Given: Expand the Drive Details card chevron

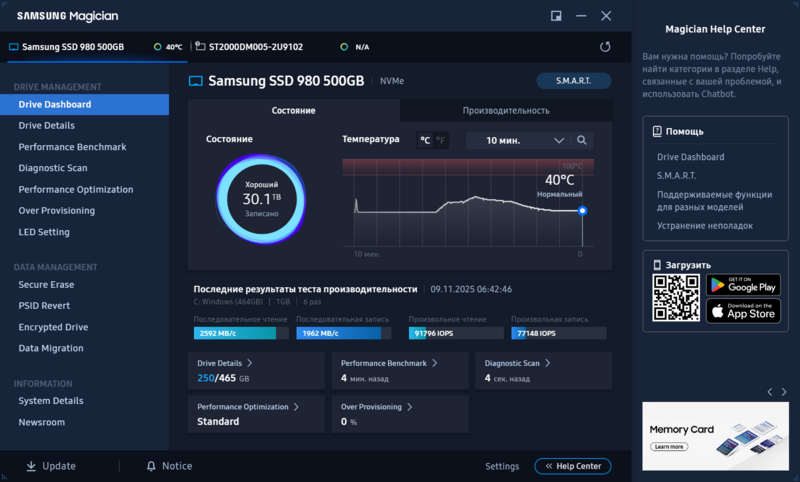Looking at the screenshot, I should coord(249,363).
